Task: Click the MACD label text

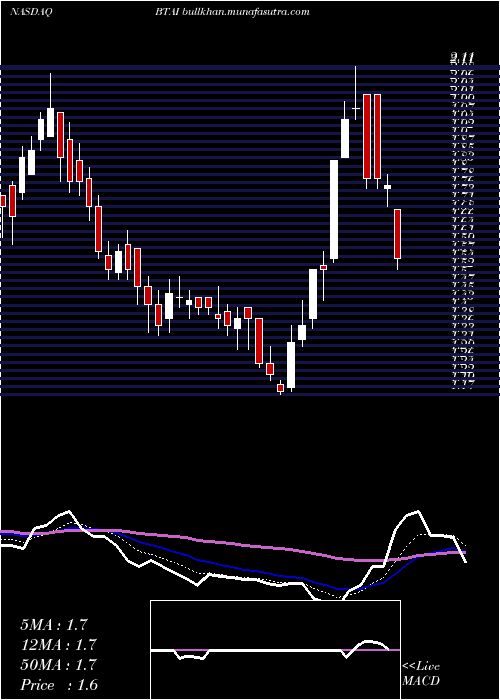Action: [421, 681]
